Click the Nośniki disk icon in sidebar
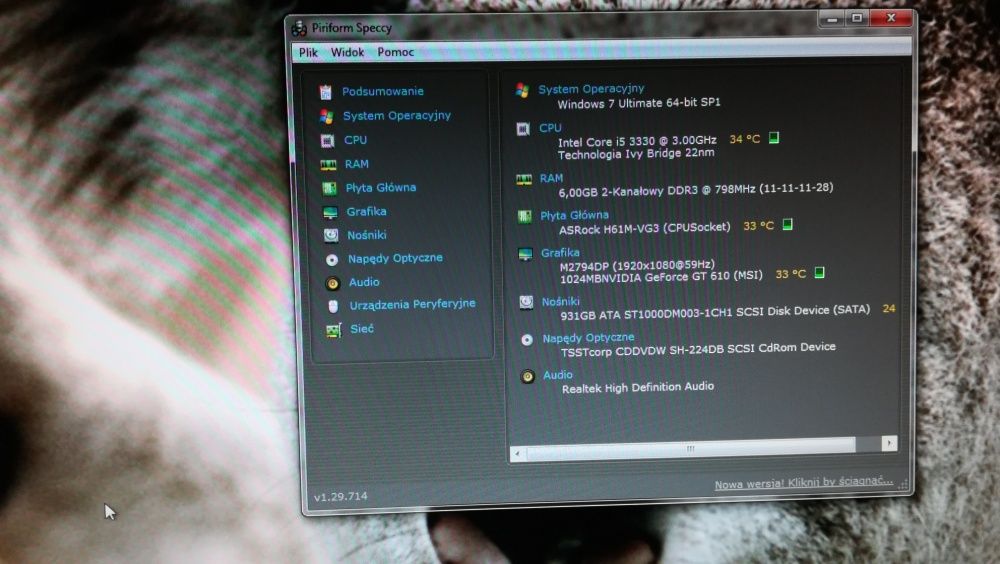Viewport: 1000px width, 564px height. (x=330, y=235)
